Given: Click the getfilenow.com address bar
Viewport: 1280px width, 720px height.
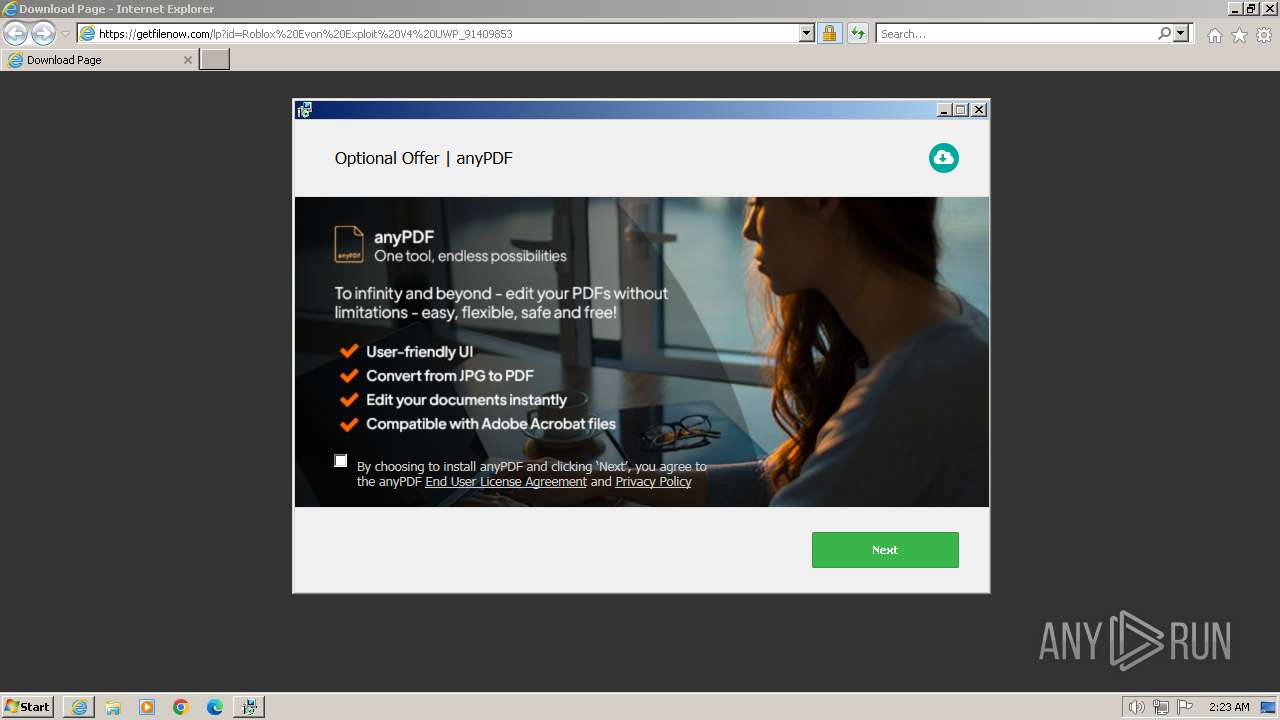Looking at the screenshot, I should click(438, 34).
